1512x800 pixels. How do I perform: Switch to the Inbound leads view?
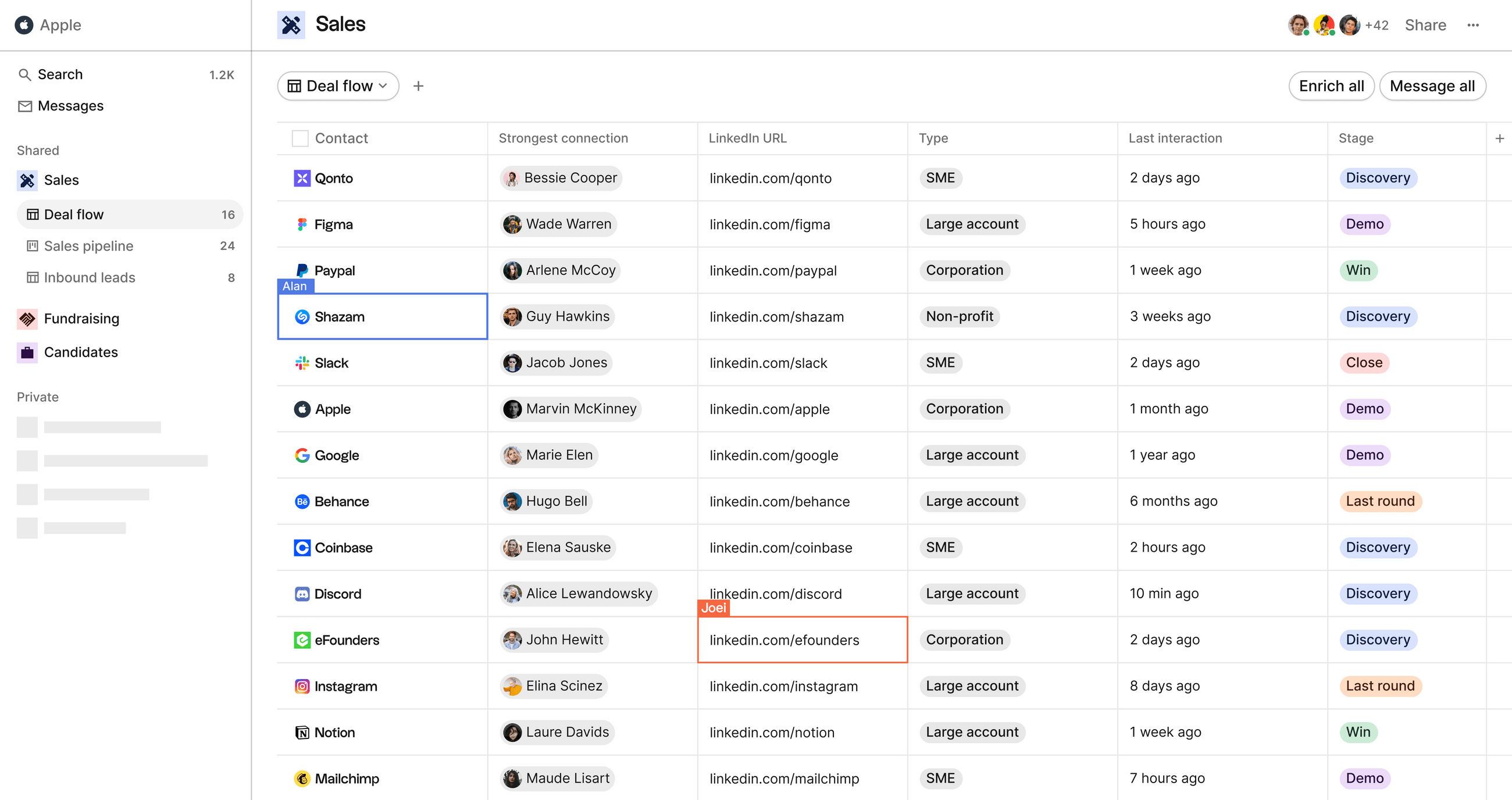pyautogui.click(x=89, y=277)
